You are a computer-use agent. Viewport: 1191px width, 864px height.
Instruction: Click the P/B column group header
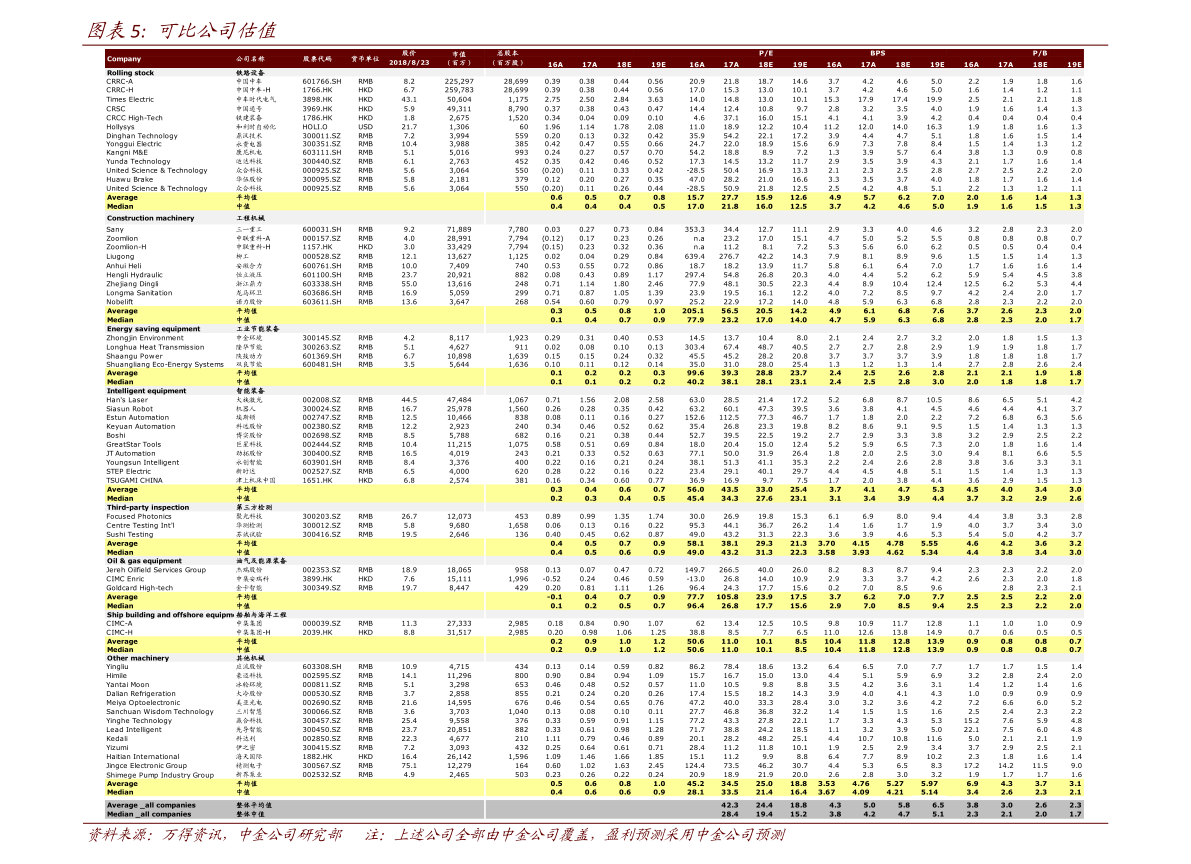pos(1039,51)
